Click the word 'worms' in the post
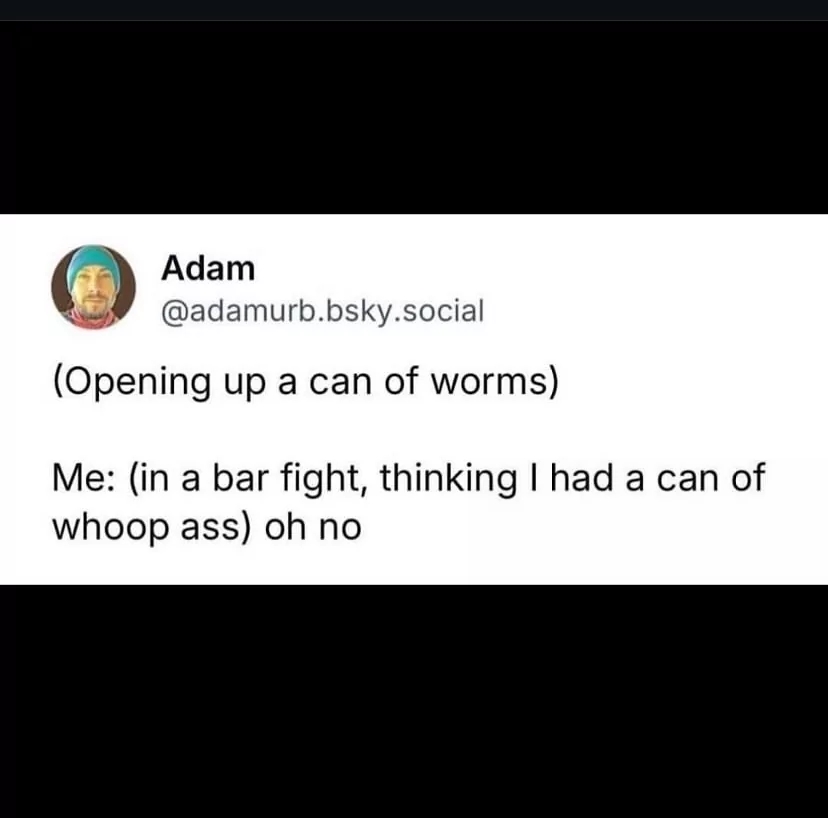This screenshot has width=828, height=818. tap(495, 382)
